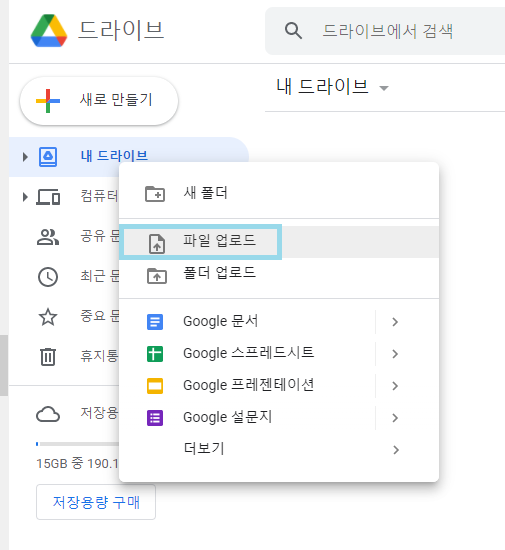Screen dimensions: 505x550
Task: Click the 내 드라이브 sidebar drive icon
Action: [x=48, y=157]
